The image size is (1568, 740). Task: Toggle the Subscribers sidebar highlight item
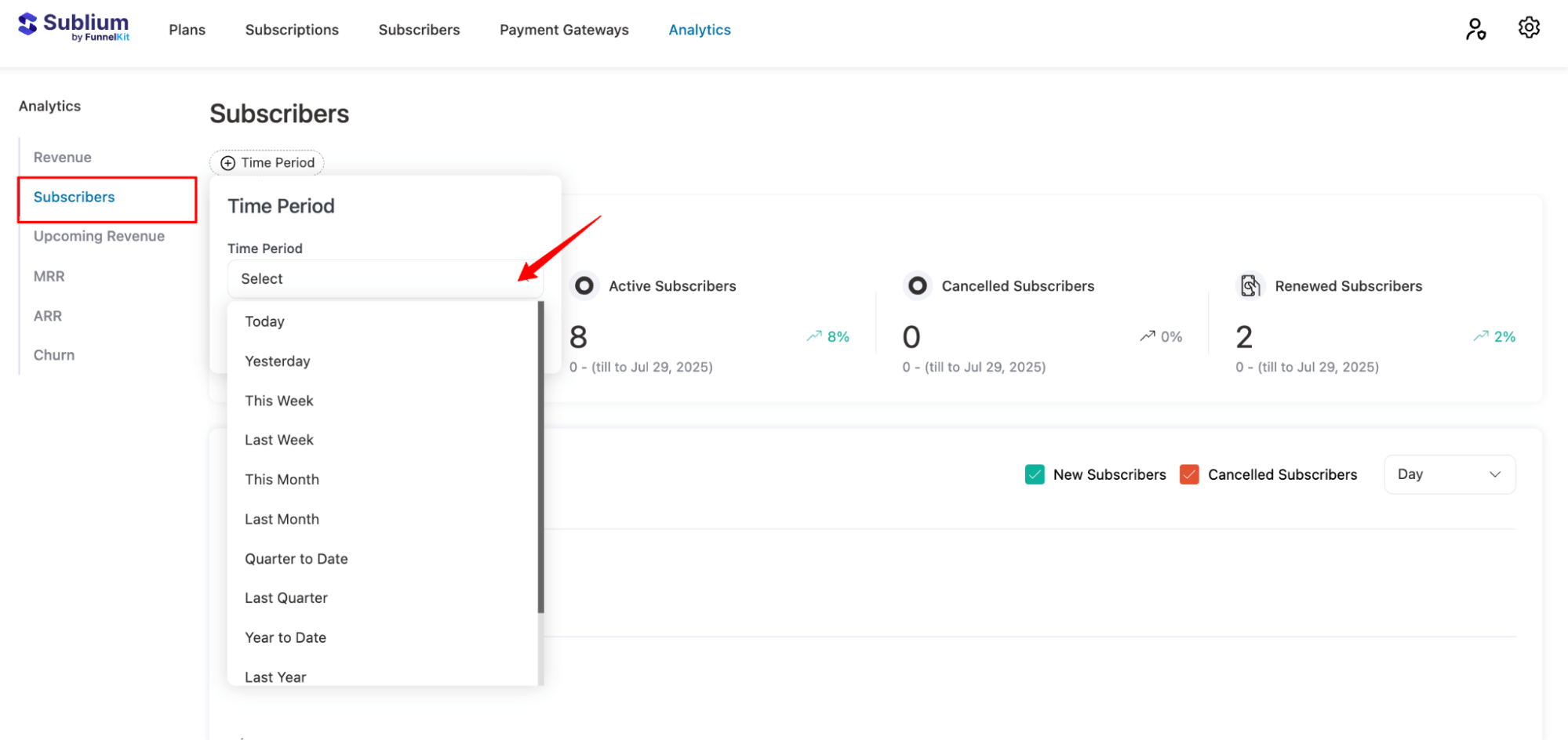(x=74, y=197)
